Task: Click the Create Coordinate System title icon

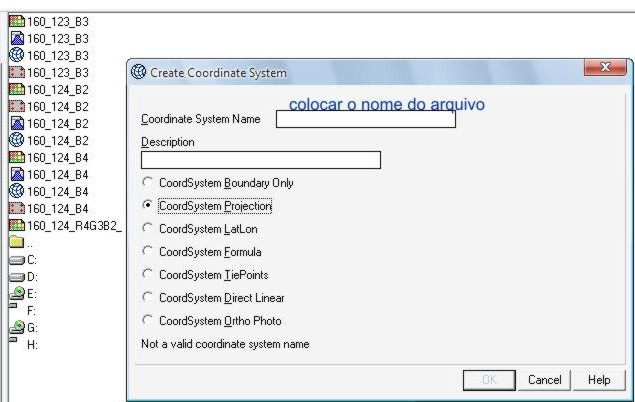Action: click(x=139, y=72)
